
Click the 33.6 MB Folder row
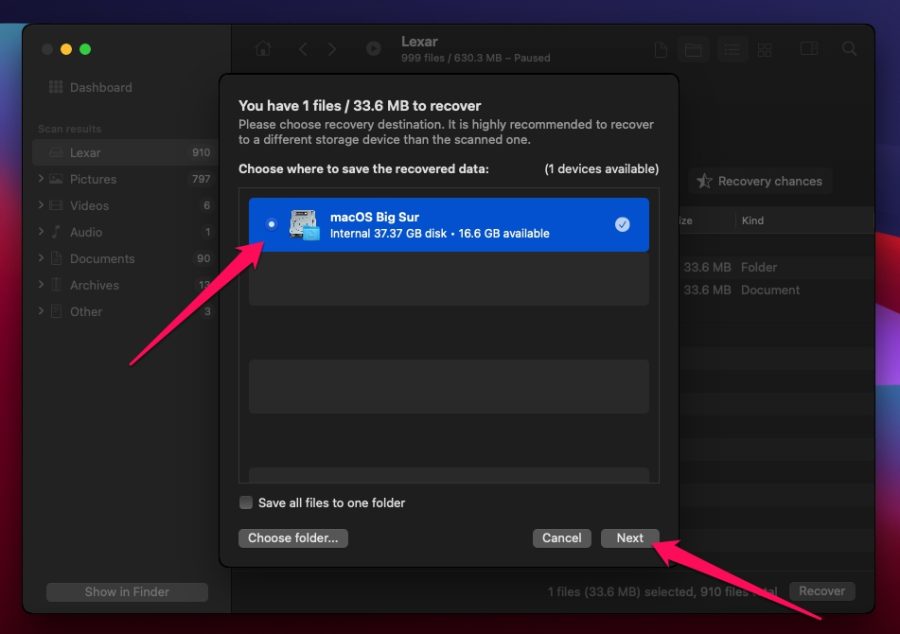(x=776, y=267)
